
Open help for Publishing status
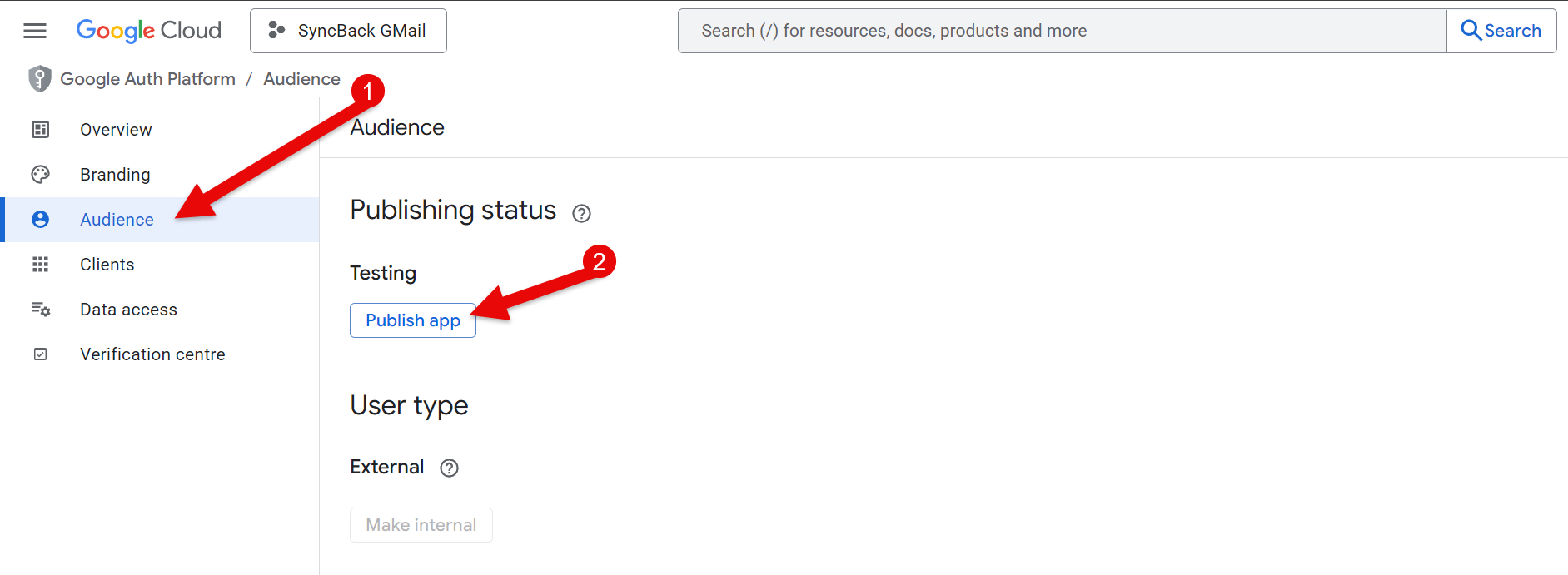[x=581, y=214]
